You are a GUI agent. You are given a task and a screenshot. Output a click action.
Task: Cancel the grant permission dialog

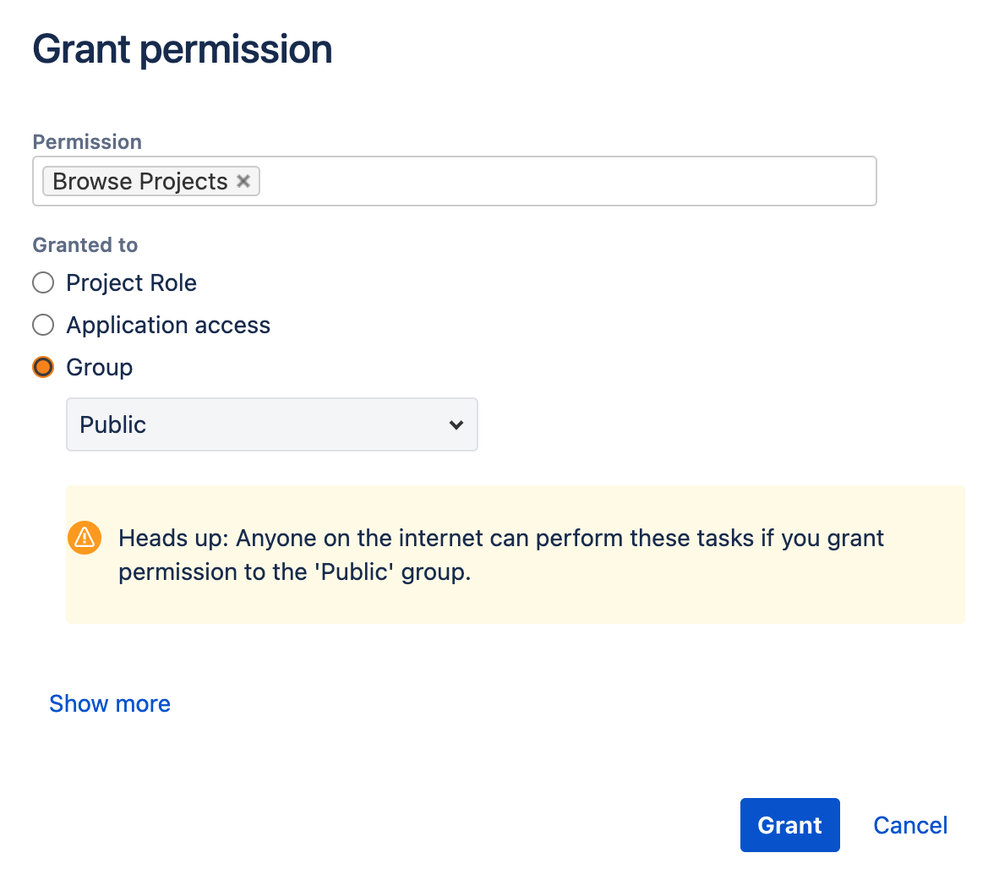pos(910,825)
